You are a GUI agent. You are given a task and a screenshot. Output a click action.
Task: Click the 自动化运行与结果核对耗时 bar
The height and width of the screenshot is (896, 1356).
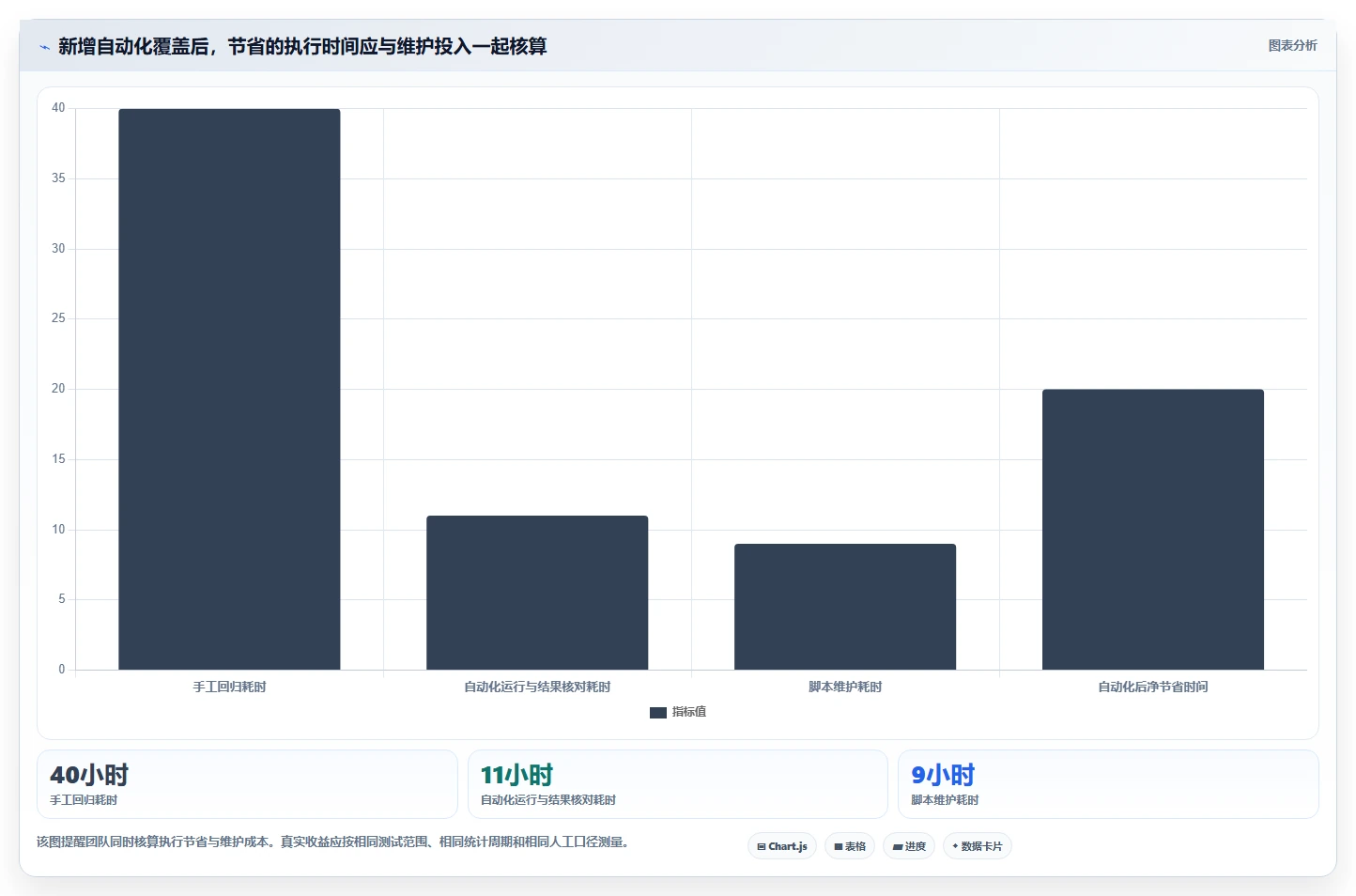537,593
